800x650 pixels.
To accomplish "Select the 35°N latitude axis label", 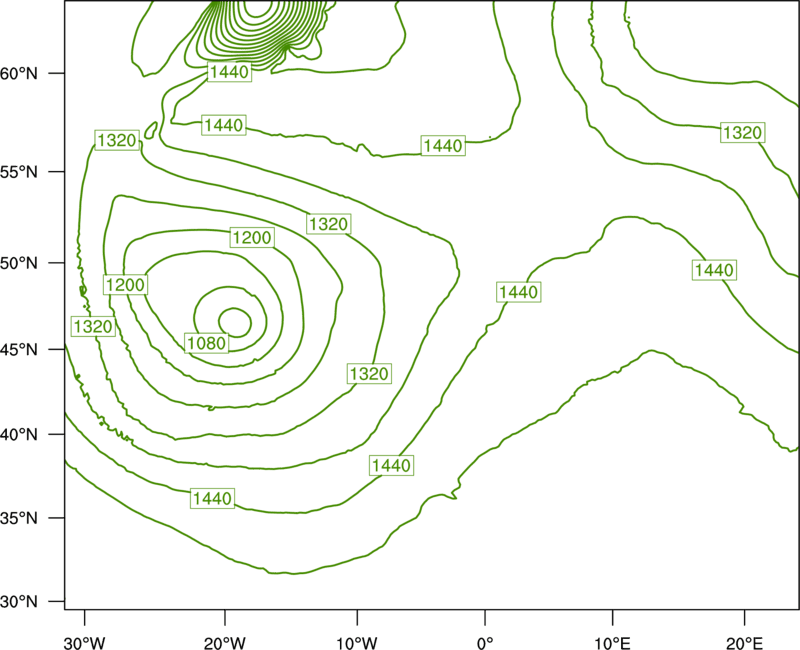I will click(x=19, y=518).
